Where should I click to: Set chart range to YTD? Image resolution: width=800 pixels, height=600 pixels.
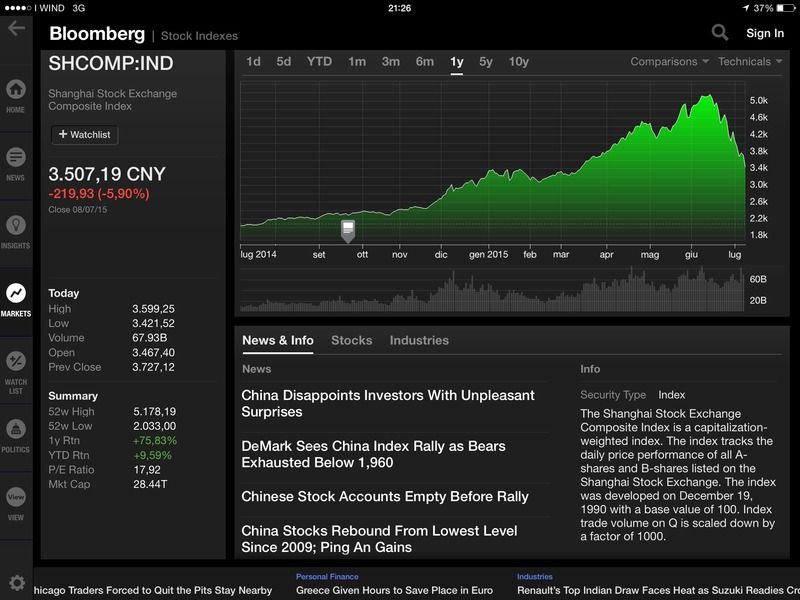tap(319, 62)
